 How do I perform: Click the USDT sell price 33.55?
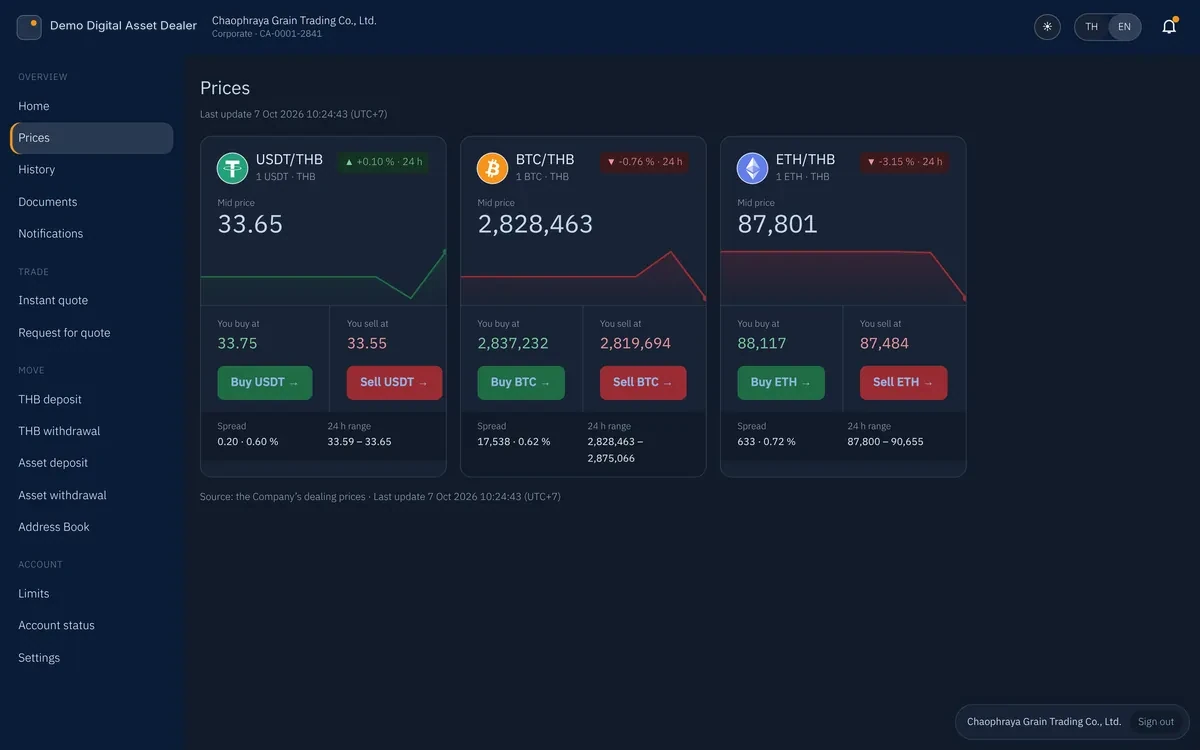coord(367,343)
